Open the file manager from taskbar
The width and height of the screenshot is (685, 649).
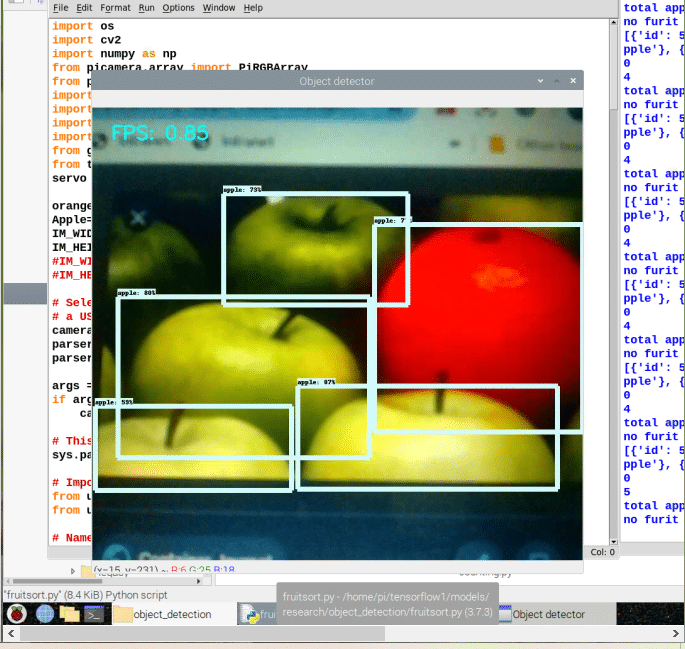[69, 614]
